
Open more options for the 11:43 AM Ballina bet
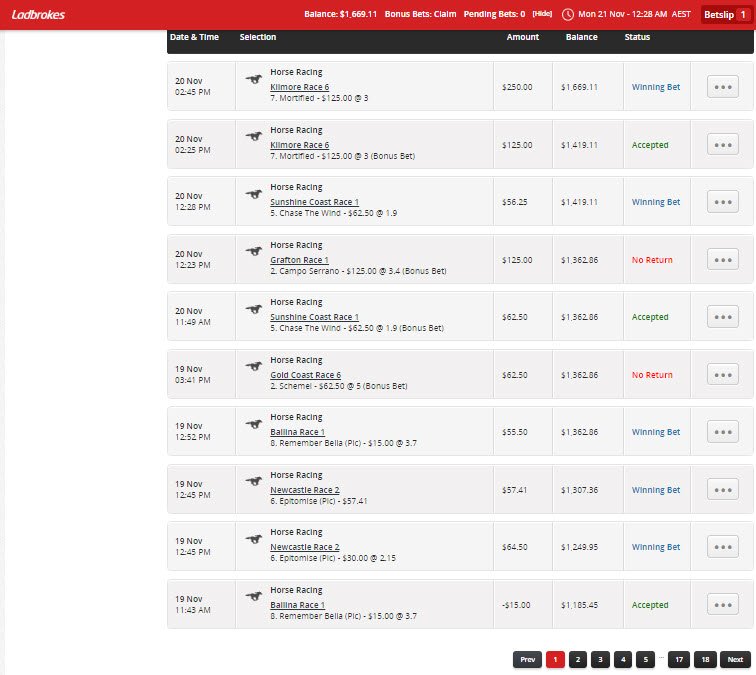(723, 605)
